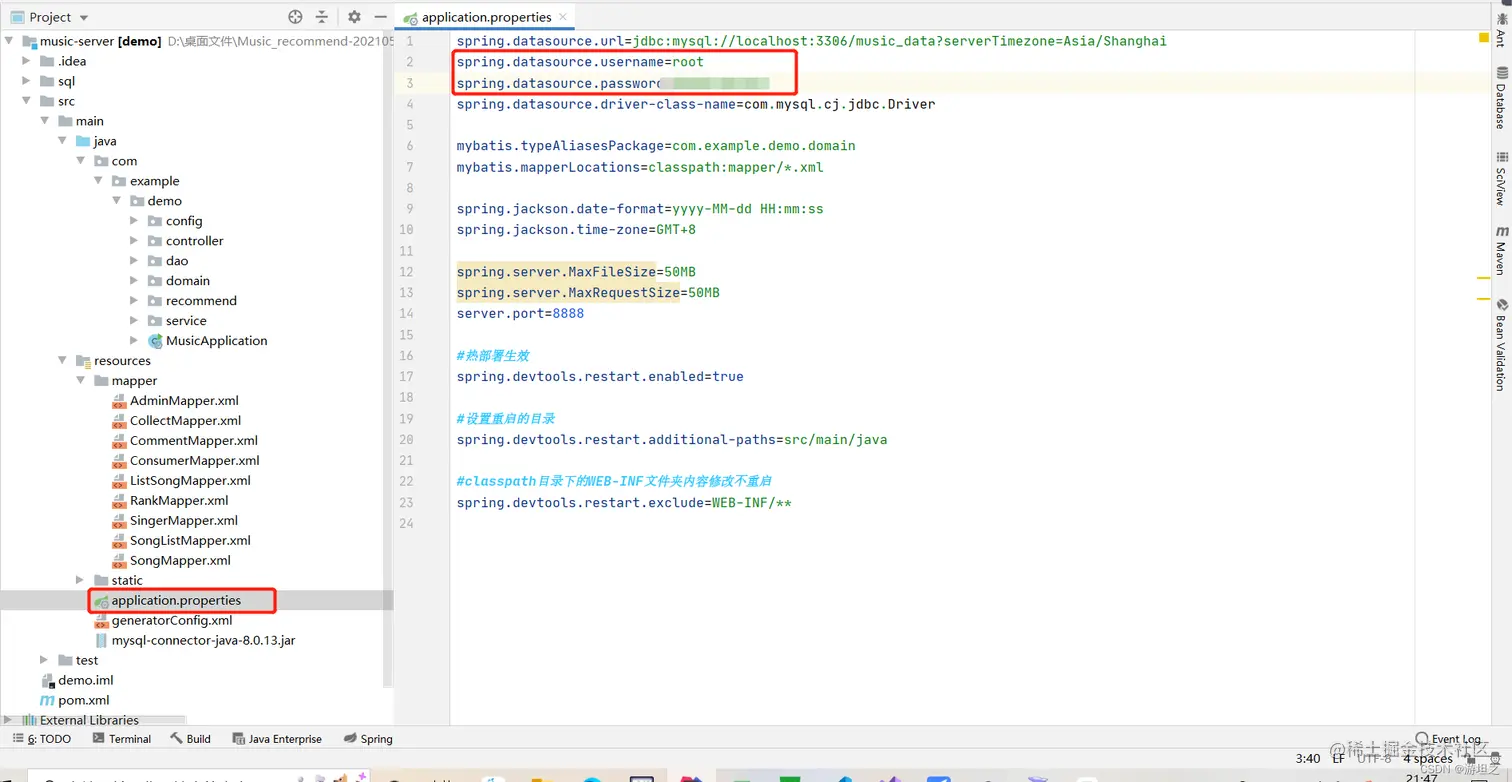Click the UTF-8 encoding in status bar

point(1374,759)
